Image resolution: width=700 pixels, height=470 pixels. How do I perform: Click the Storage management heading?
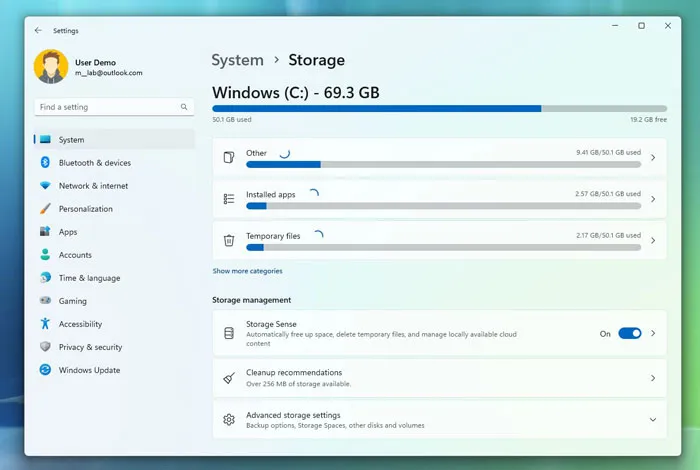coord(251,300)
